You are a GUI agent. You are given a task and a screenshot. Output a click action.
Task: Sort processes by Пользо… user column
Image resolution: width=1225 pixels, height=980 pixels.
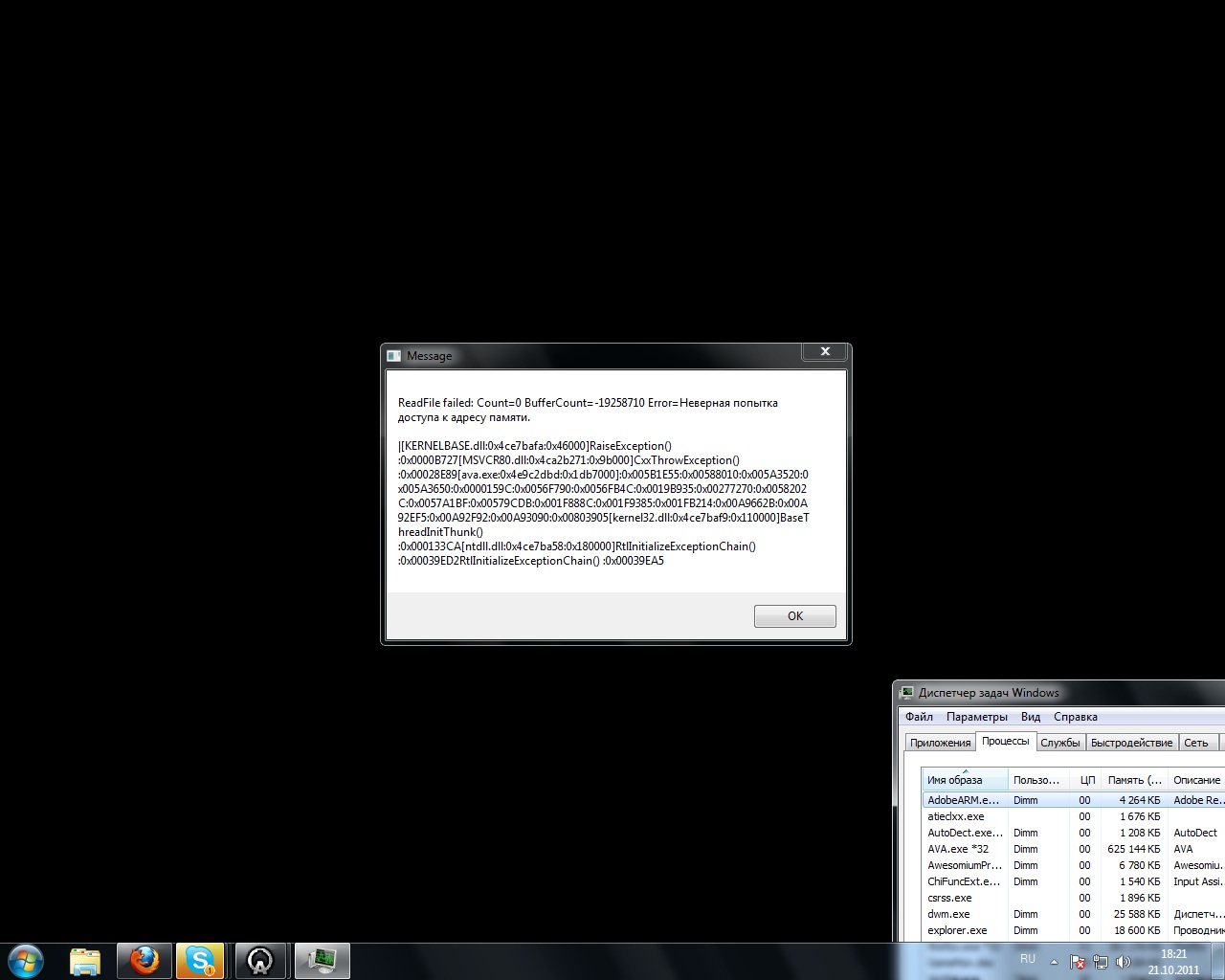tap(1037, 780)
